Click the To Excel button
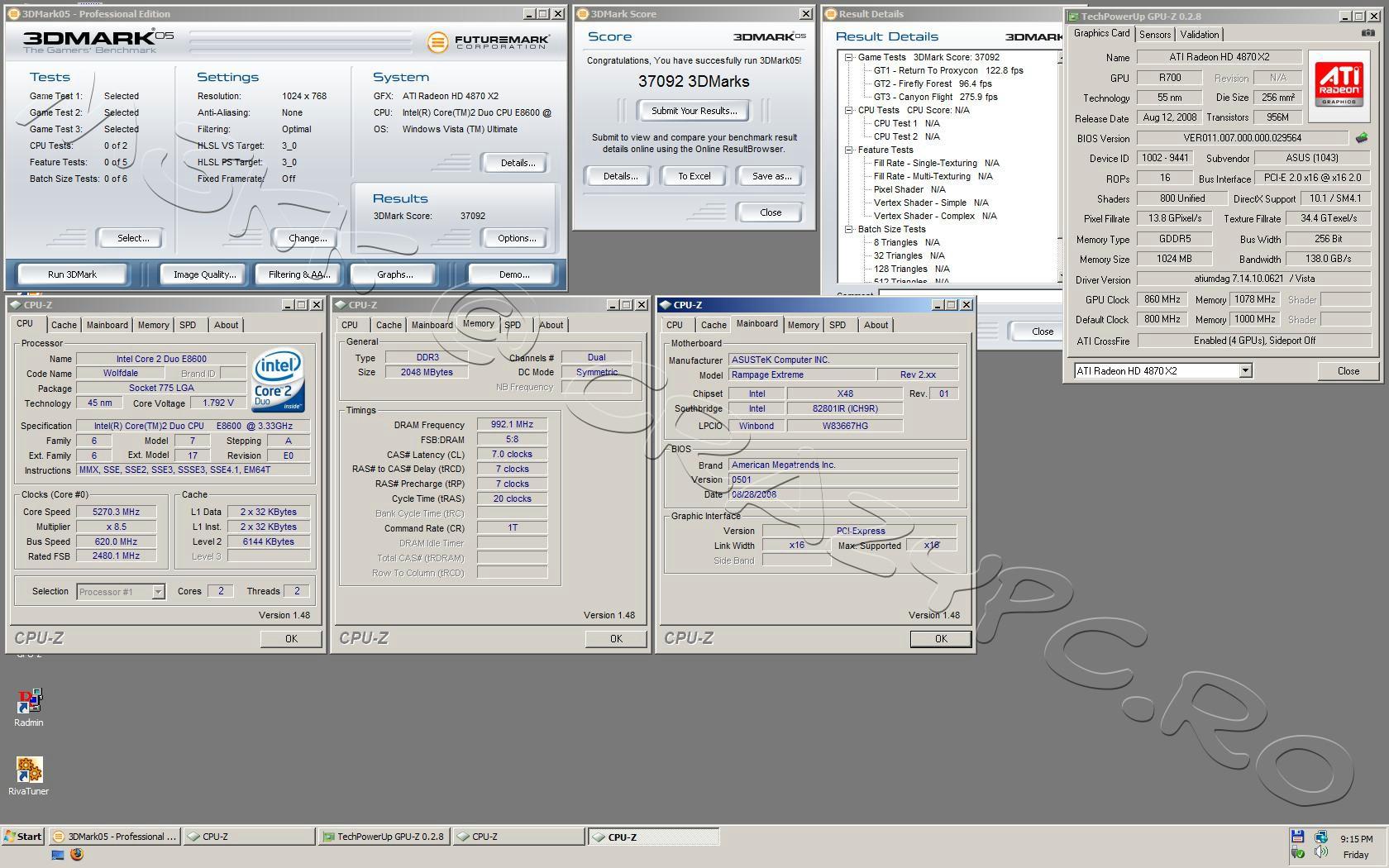This screenshot has width=1389, height=868. click(x=694, y=176)
